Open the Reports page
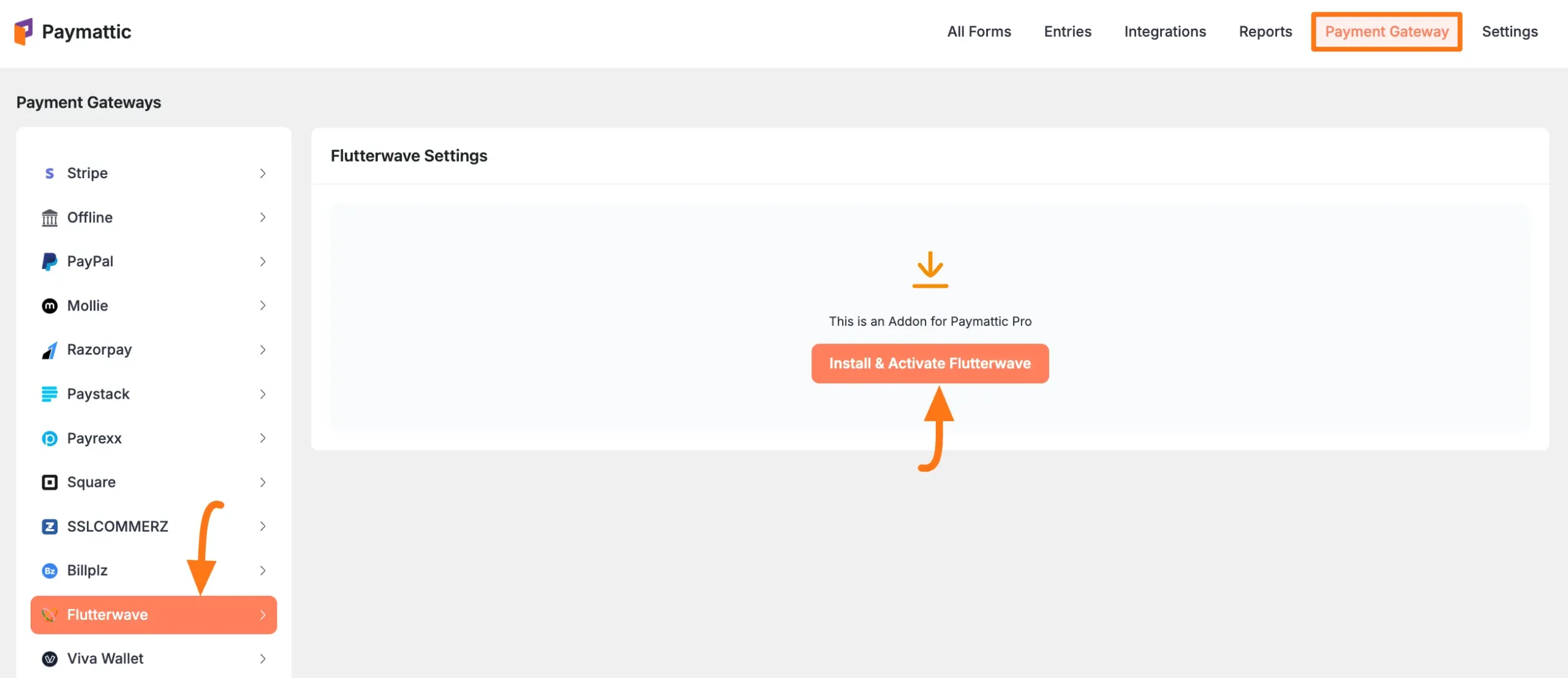 [1265, 31]
